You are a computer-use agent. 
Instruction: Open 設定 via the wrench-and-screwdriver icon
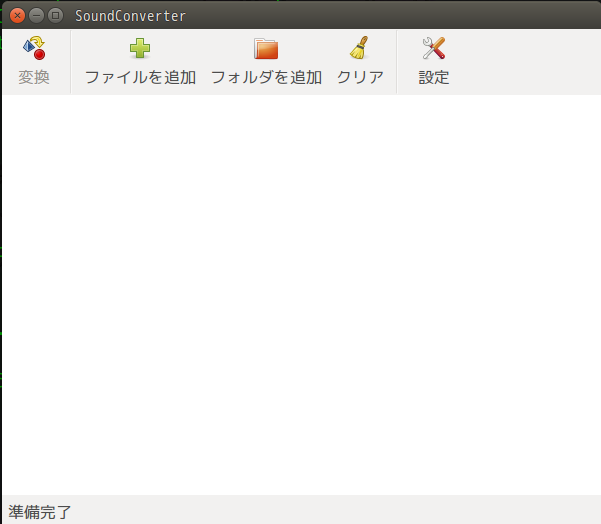tap(434, 48)
